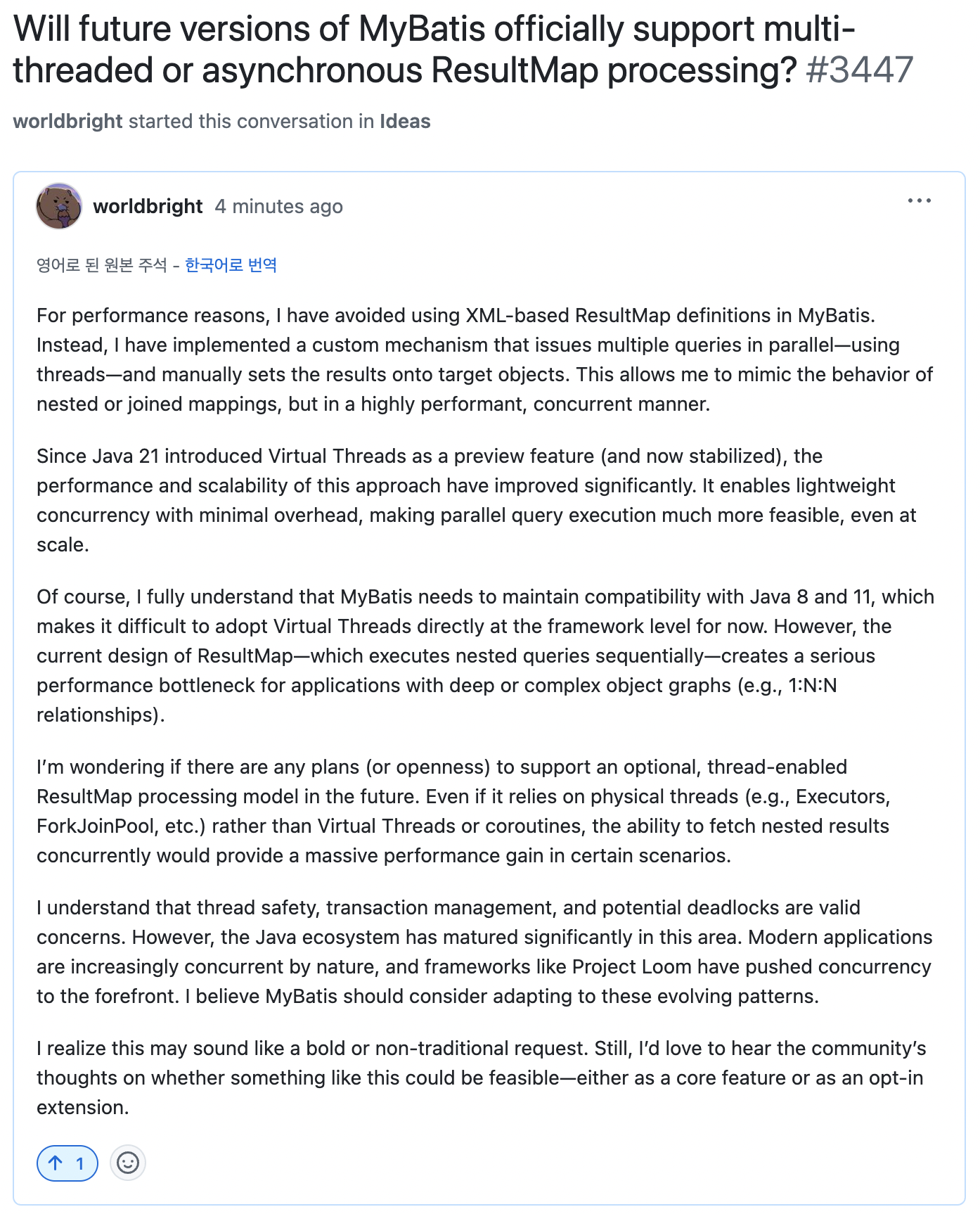Click the upvote count number 1
Screen dimensions: 980x1214
(80, 1163)
